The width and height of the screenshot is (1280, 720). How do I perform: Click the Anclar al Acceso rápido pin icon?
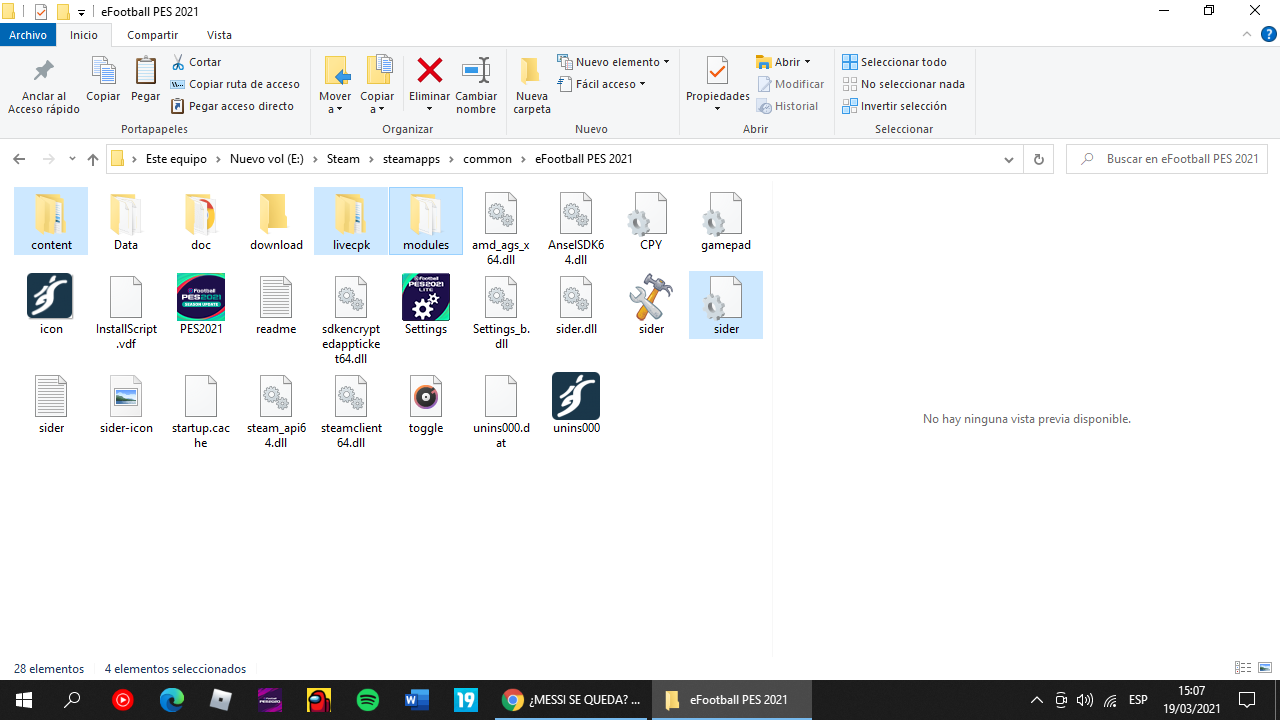click(44, 71)
